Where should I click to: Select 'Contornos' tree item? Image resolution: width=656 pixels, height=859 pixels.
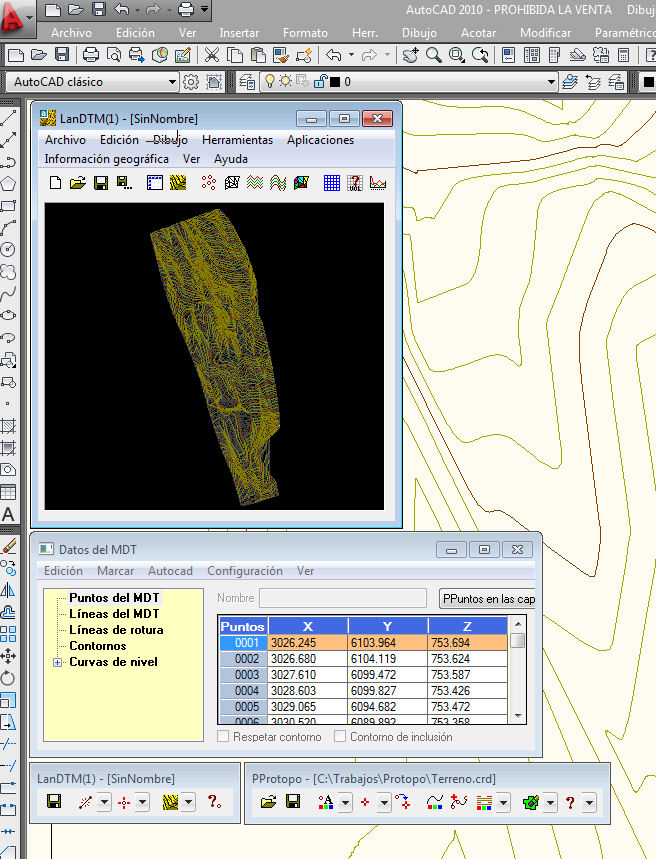pyautogui.click(x=98, y=646)
